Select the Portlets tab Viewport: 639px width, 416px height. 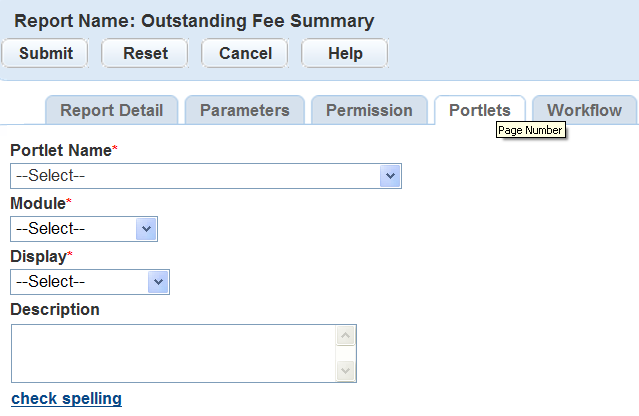(x=480, y=111)
